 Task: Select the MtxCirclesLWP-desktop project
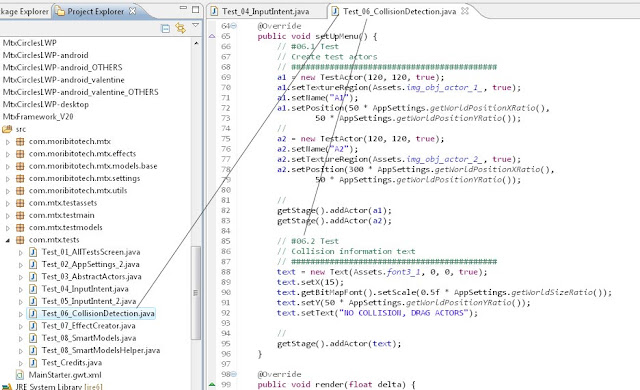[x=45, y=104]
